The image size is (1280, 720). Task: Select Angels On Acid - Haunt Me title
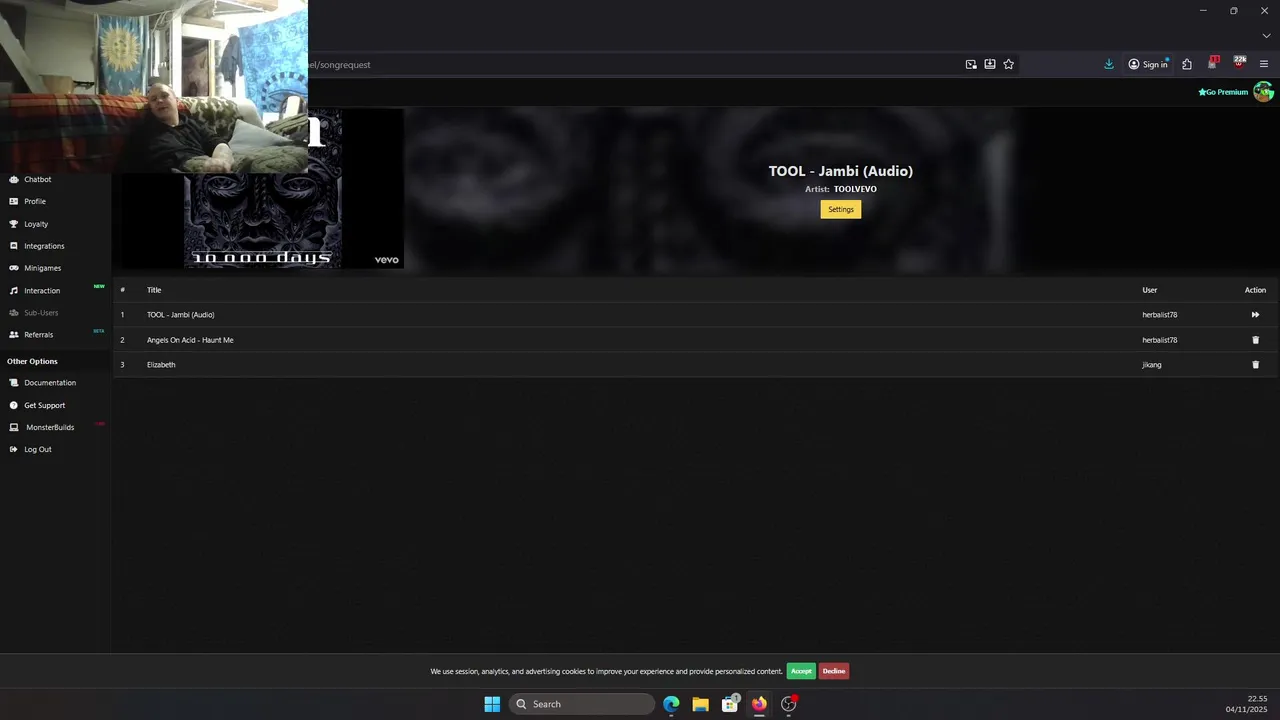point(190,340)
